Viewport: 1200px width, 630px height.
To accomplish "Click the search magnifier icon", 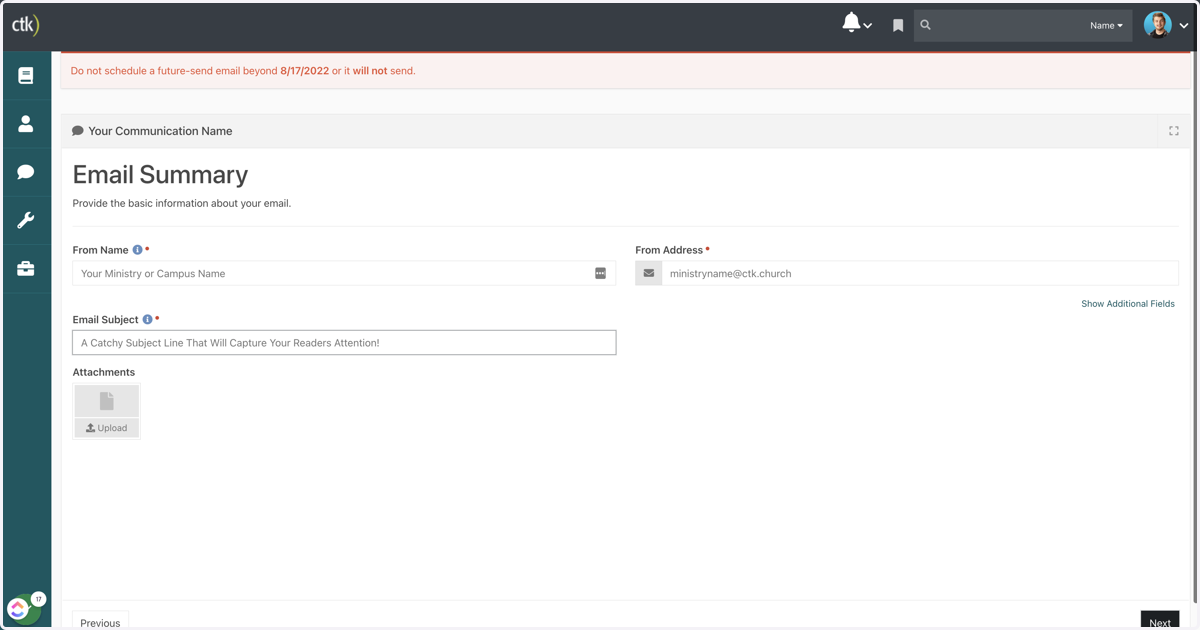I will tap(926, 25).
